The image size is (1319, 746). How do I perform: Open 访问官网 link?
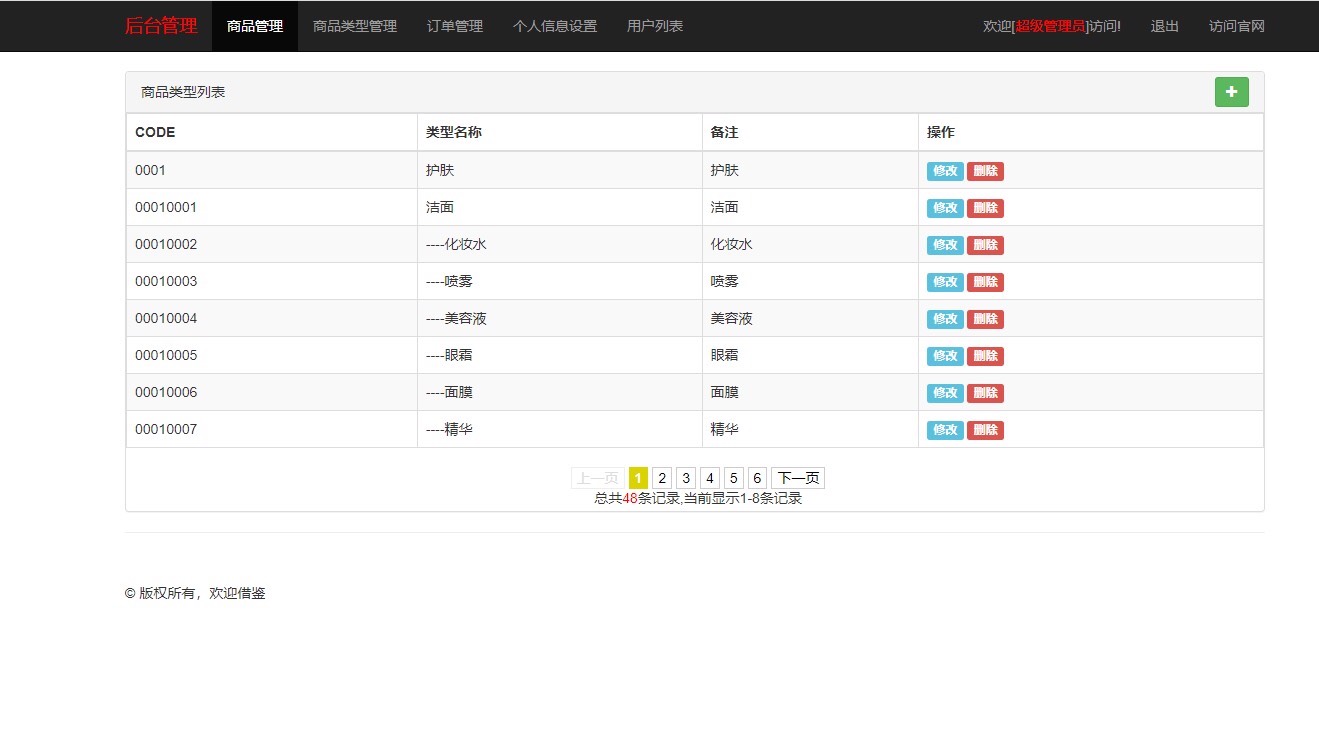1236,26
